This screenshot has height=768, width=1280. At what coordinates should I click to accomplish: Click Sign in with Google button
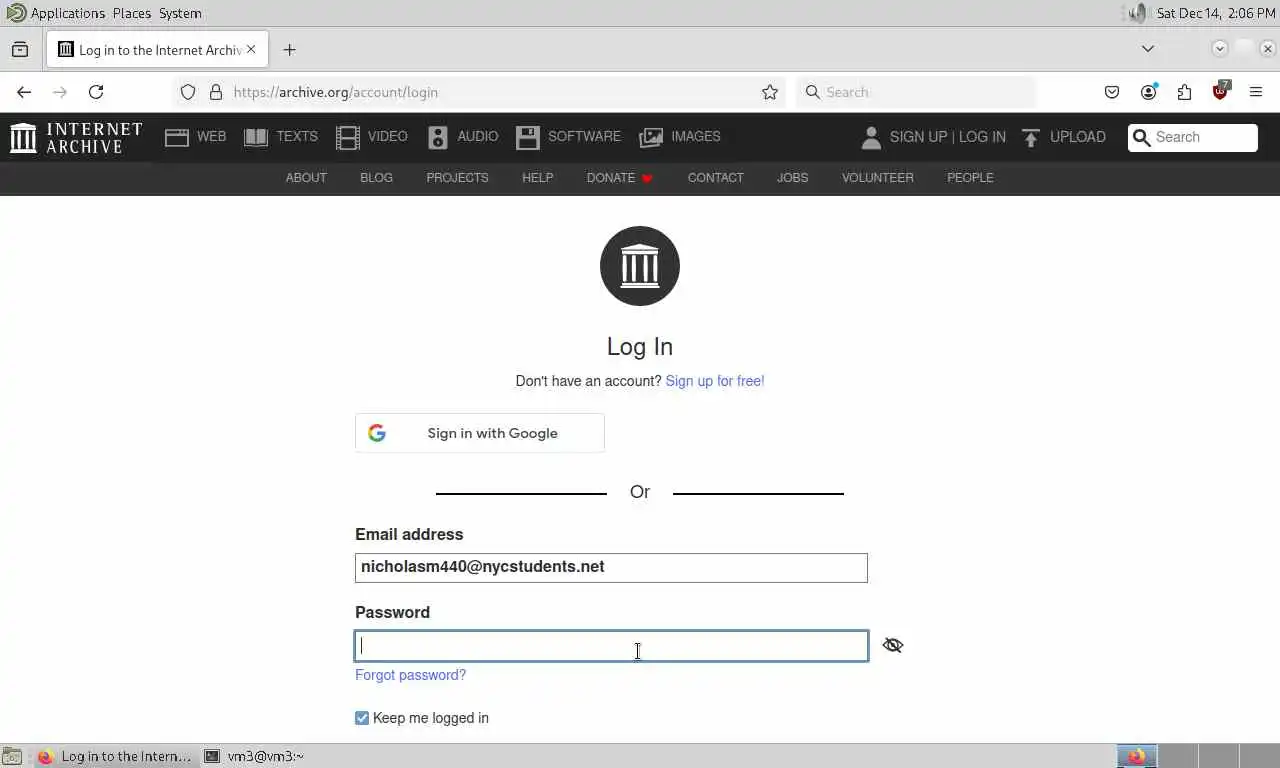[x=480, y=433]
